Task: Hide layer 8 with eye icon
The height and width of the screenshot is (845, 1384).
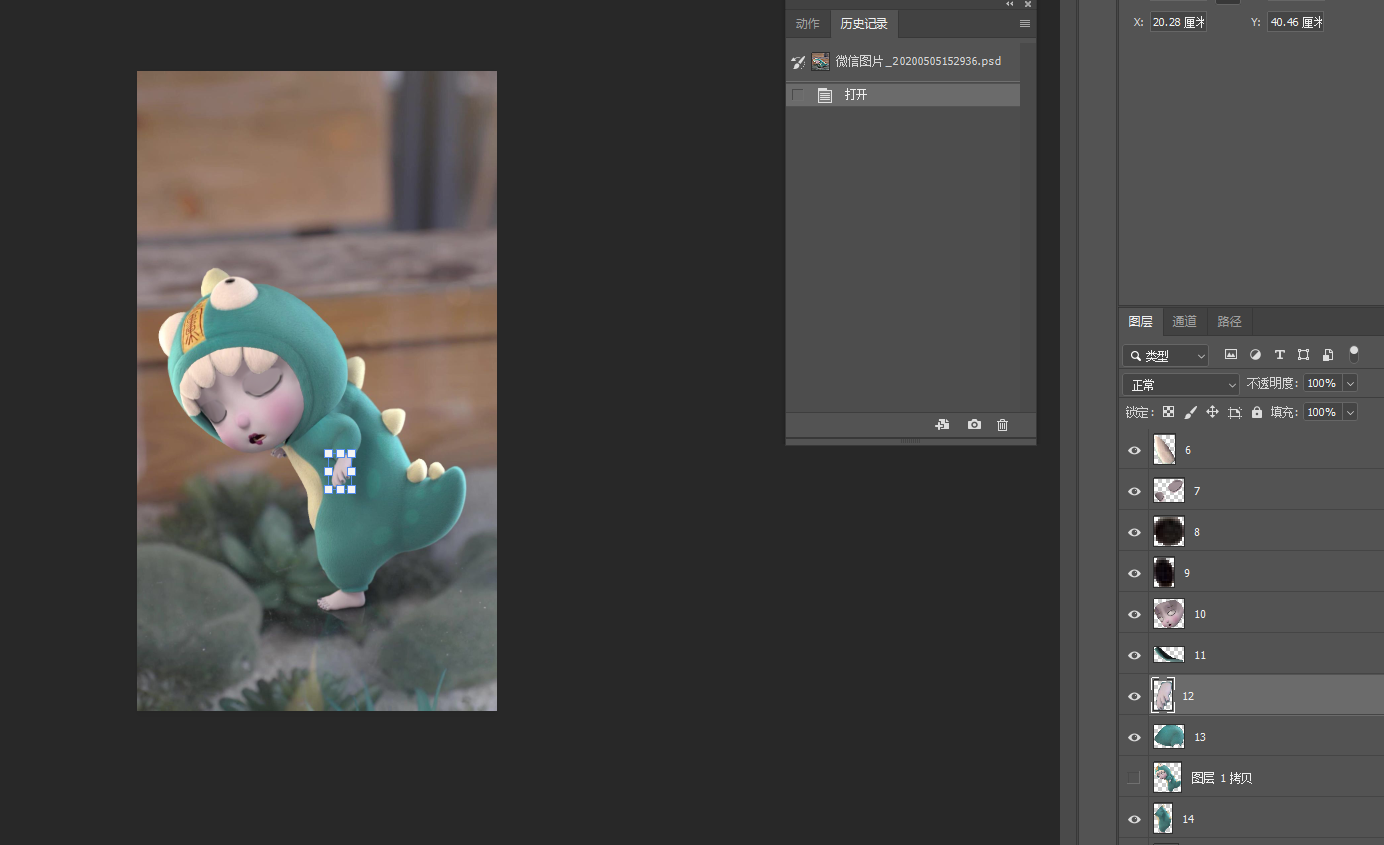Action: click(x=1134, y=532)
